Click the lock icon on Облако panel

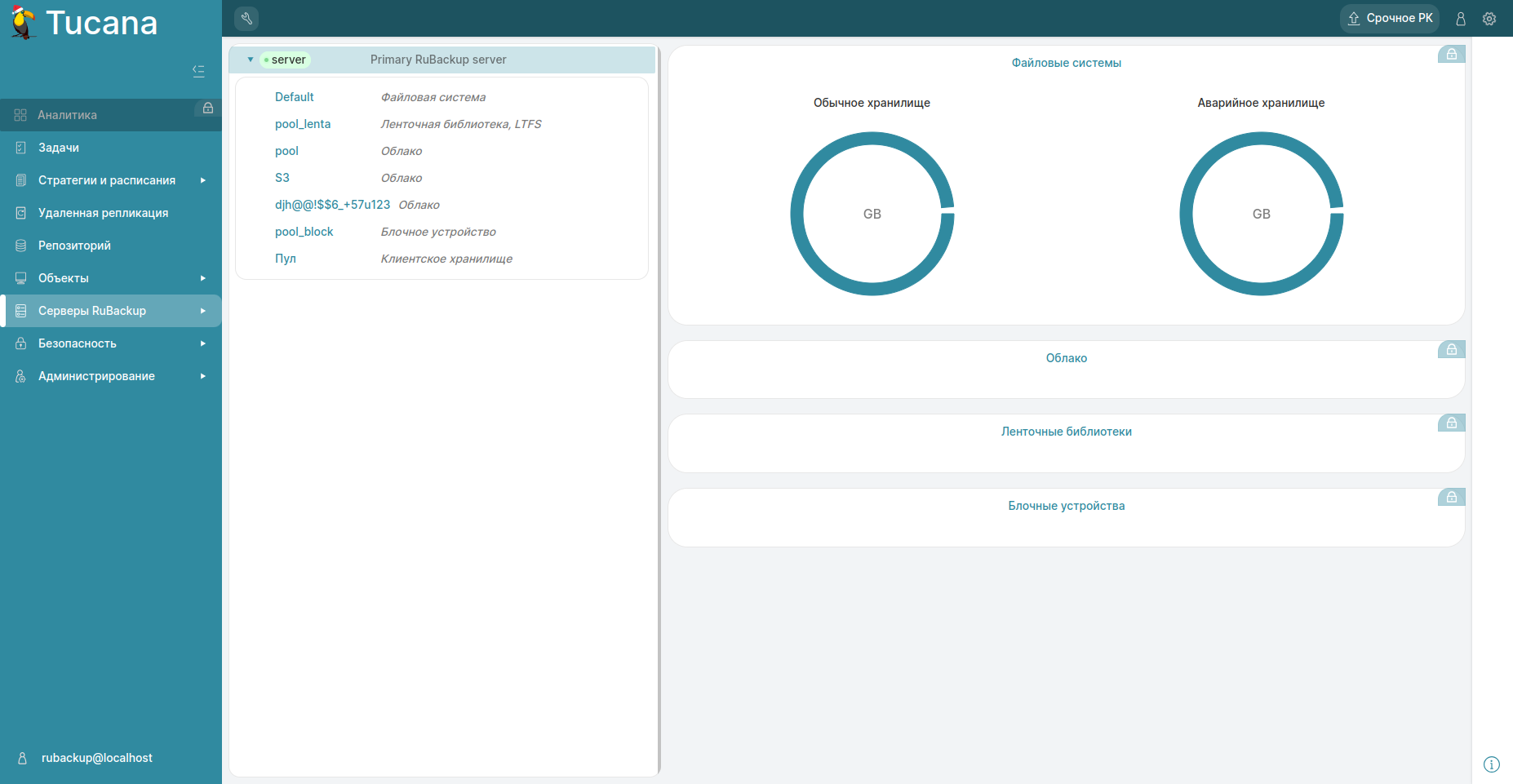pos(1452,349)
